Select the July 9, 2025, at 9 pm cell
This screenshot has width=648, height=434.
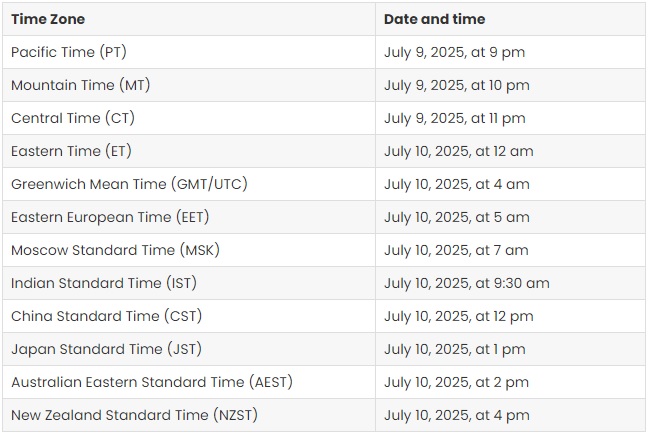510,52
